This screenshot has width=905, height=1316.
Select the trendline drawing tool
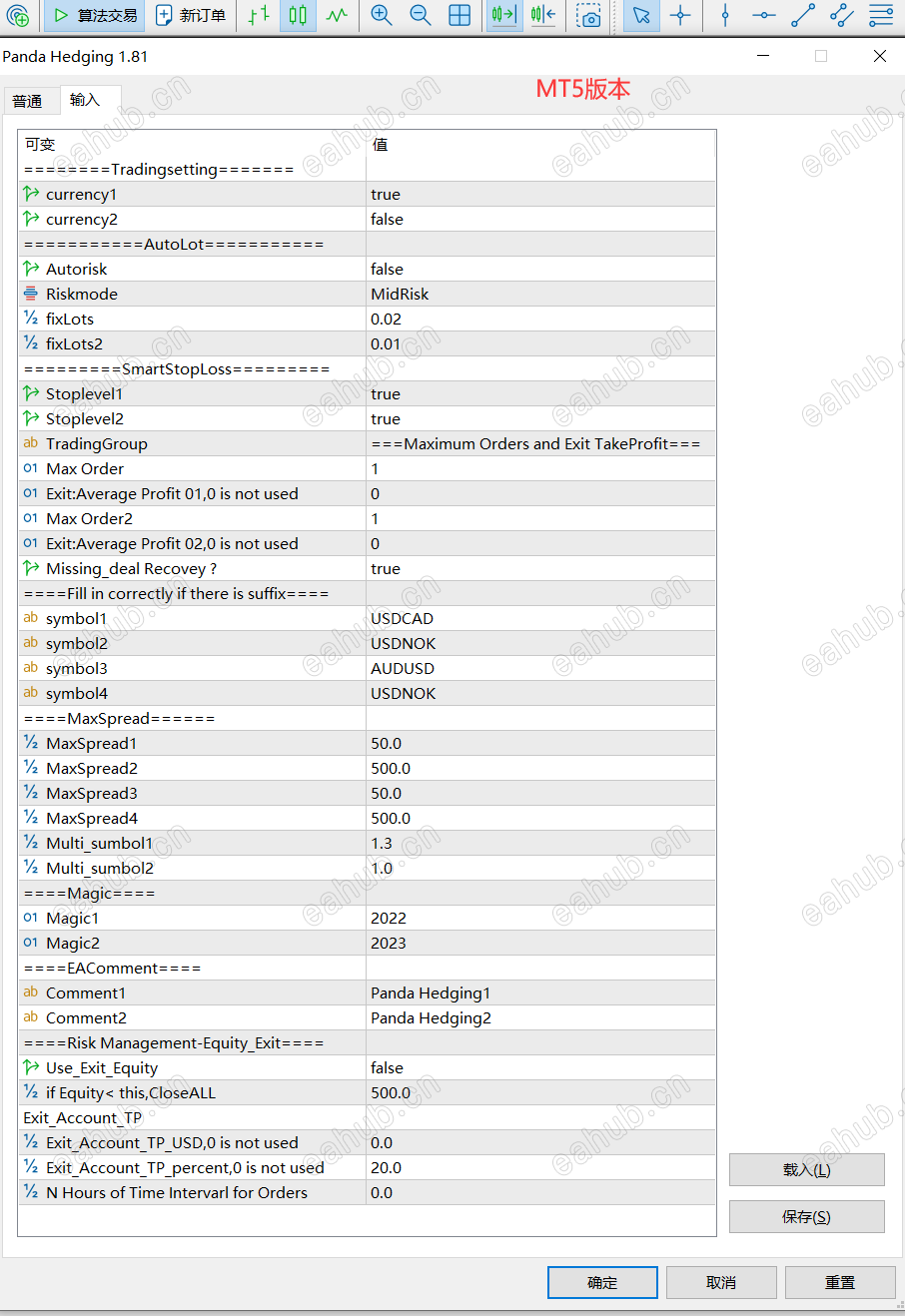(x=803, y=16)
